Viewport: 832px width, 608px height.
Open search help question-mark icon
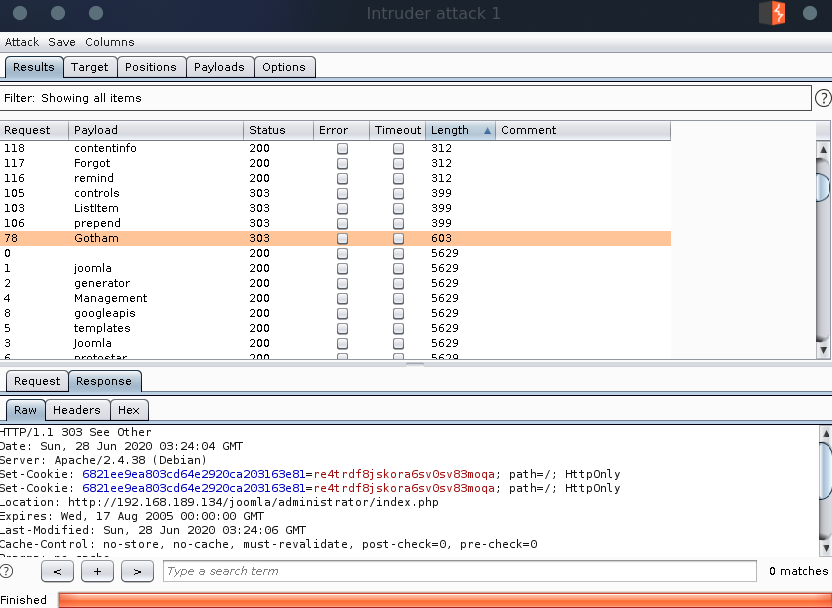(7, 571)
